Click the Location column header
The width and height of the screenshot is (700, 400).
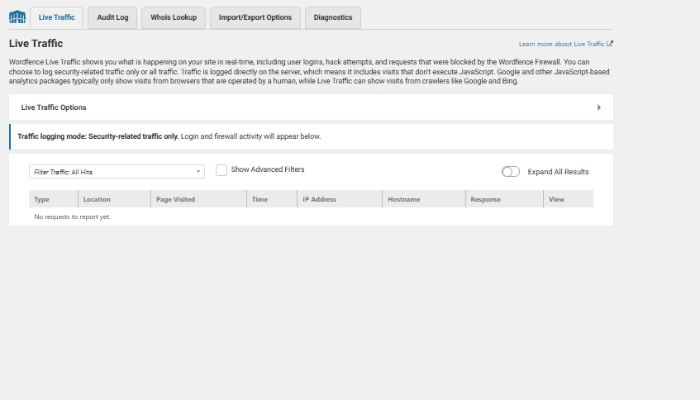[114, 199]
